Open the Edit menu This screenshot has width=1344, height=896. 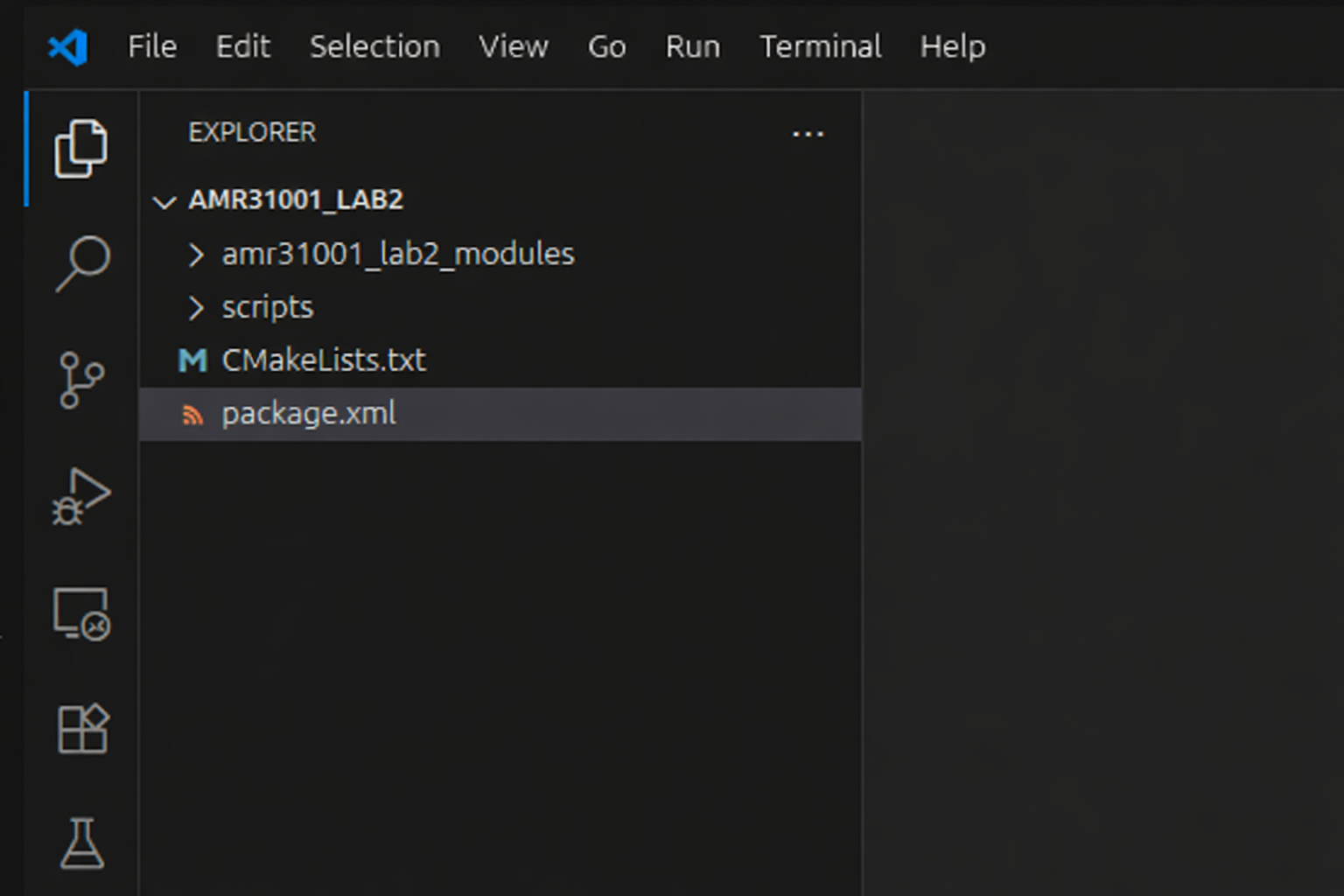[x=242, y=46]
